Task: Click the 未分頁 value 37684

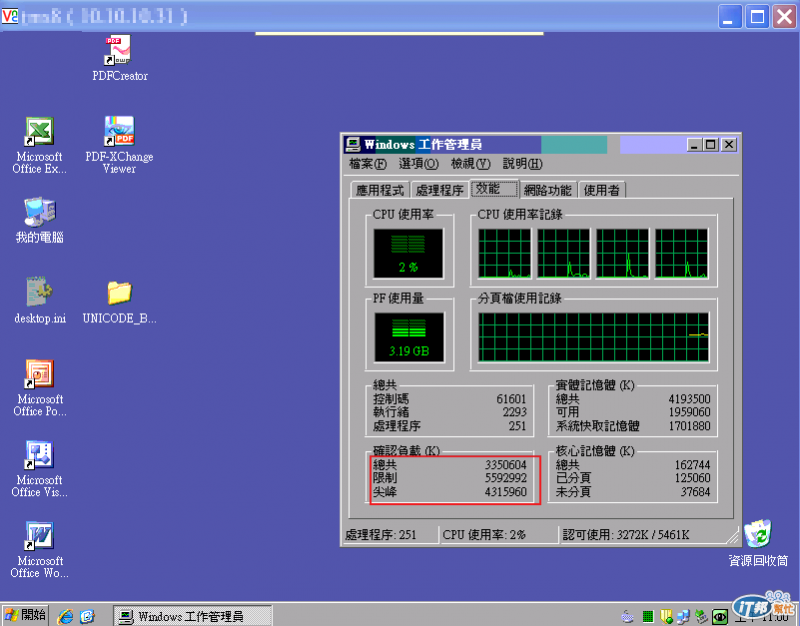Action: click(695, 492)
